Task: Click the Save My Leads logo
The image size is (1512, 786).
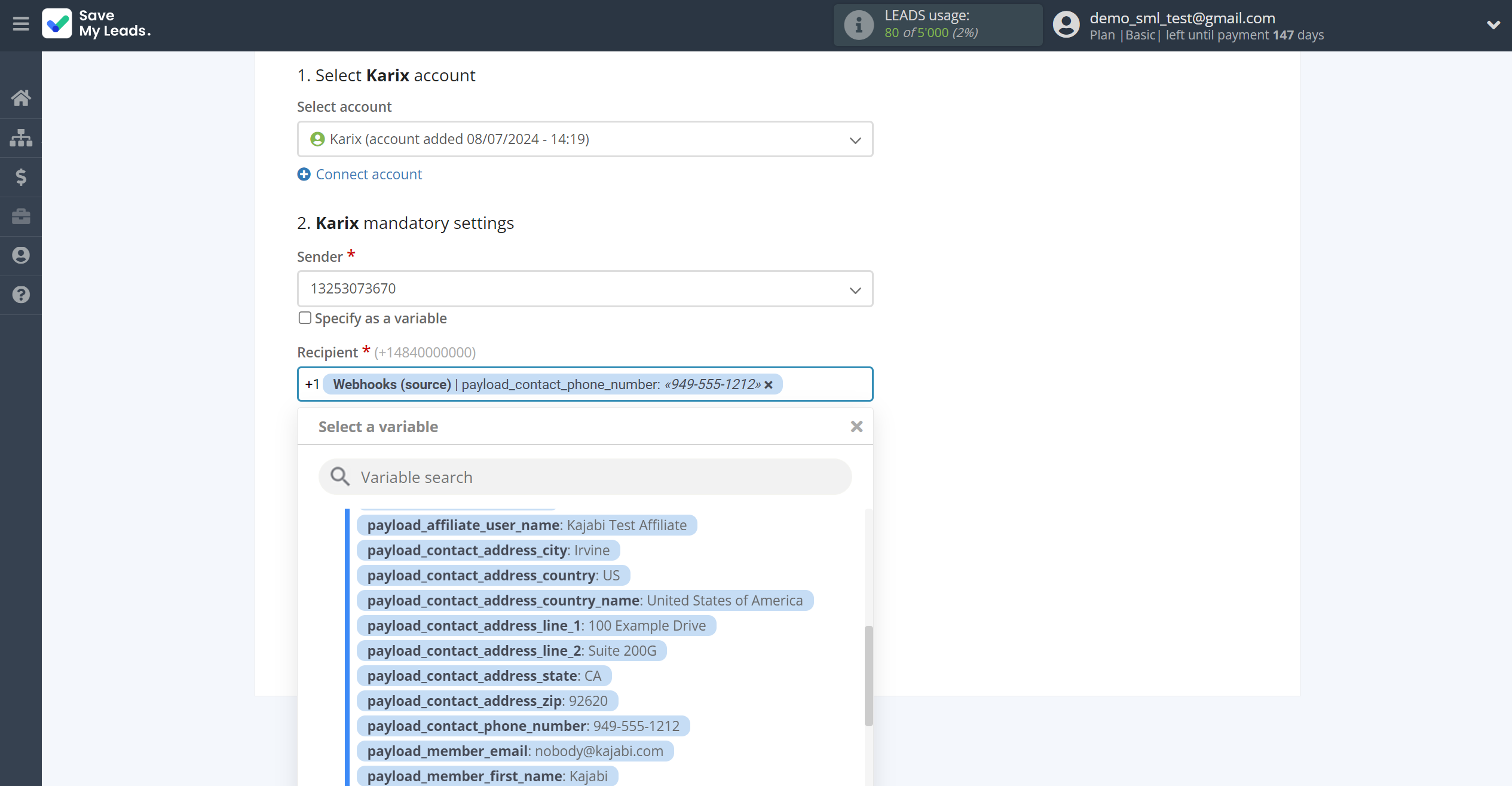Action: tap(96, 24)
